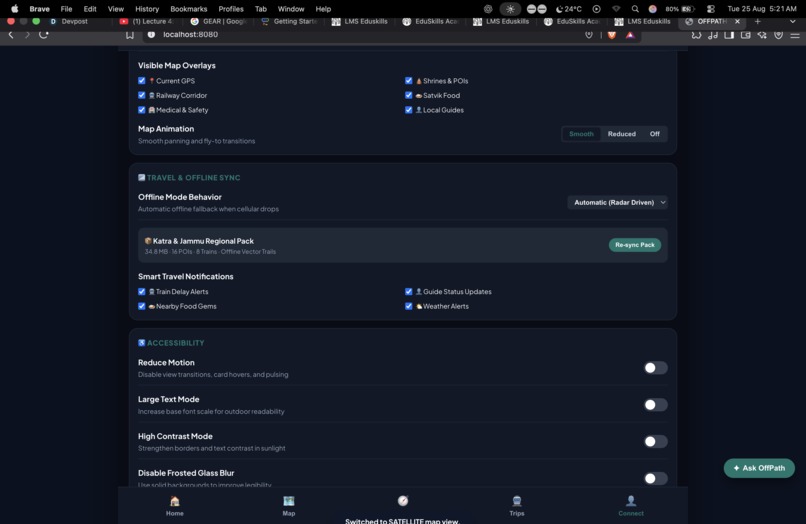Open the Connect tab in bottom navigation
This screenshot has height=524, width=806.
pyautogui.click(x=631, y=505)
